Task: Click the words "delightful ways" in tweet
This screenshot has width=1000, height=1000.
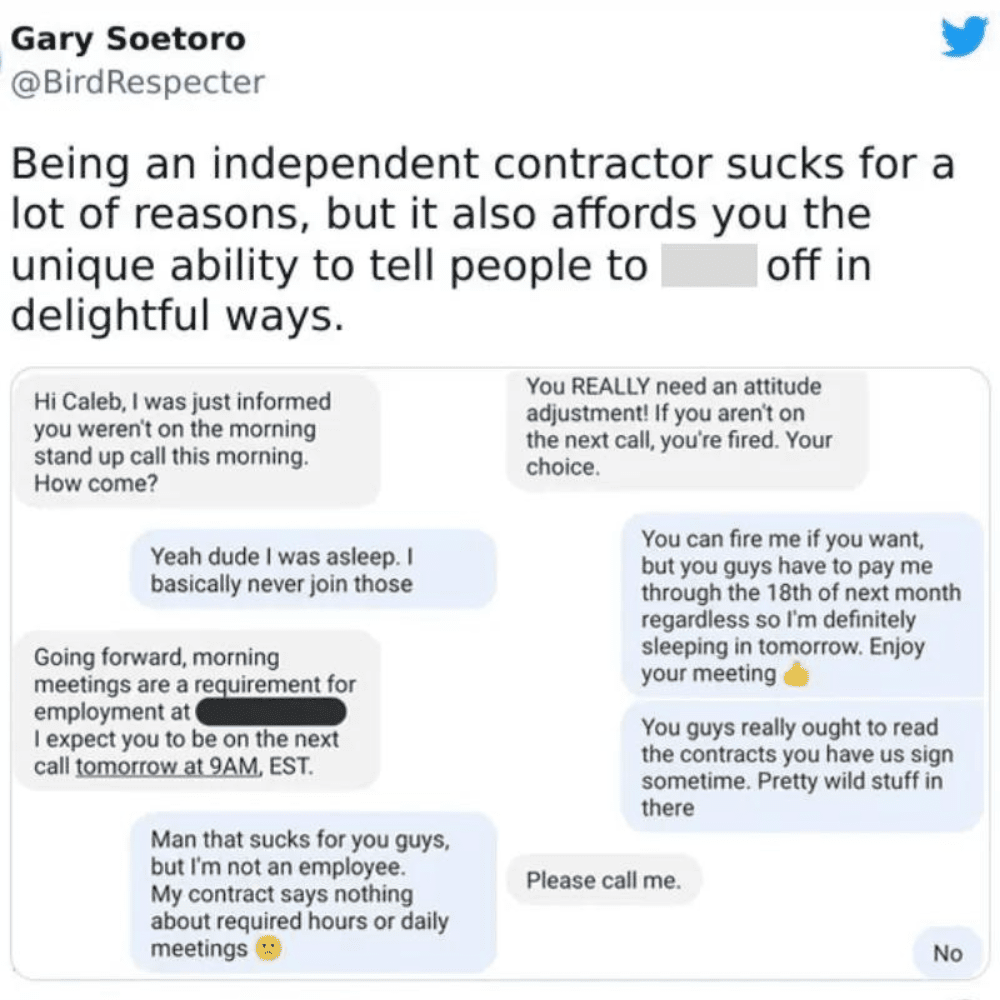Action: 178,317
